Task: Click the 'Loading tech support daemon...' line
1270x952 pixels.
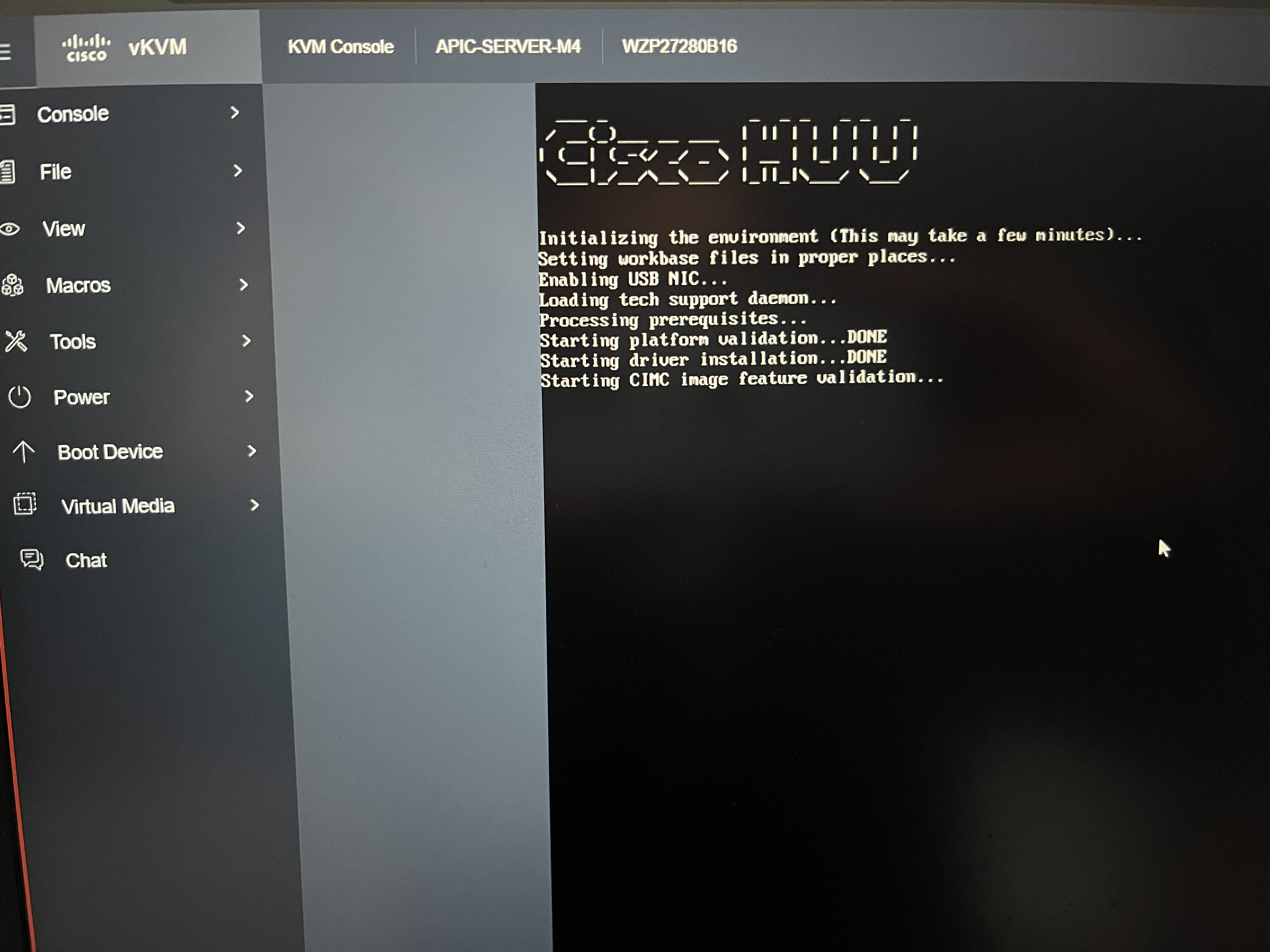Action: pyautogui.click(x=688, y=299)
